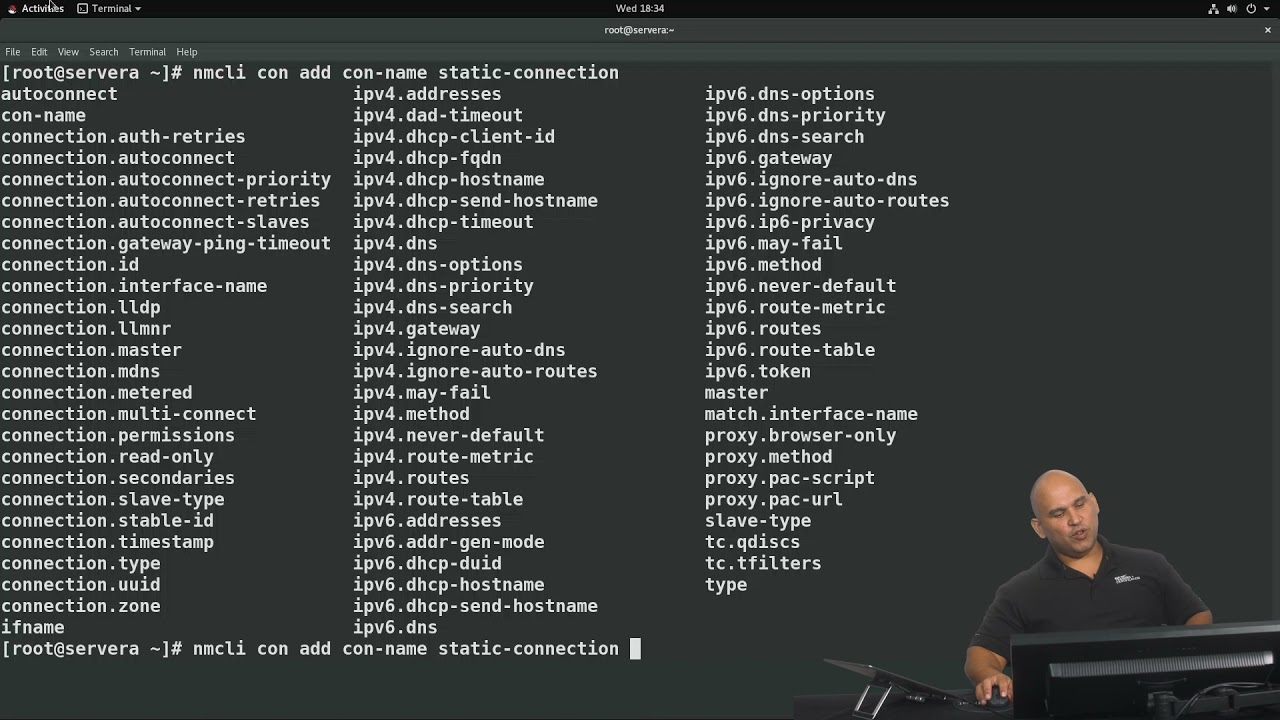Viewport: 1280px width, 720px height.
Task: Click 'connection.multi-connect' text
Action: click(128, 414)
